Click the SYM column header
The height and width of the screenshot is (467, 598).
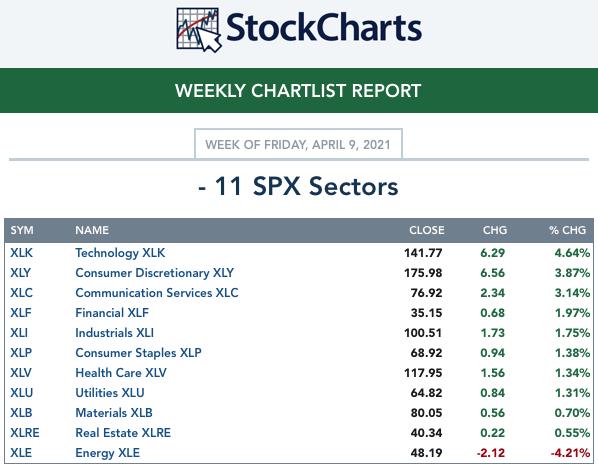22,230
